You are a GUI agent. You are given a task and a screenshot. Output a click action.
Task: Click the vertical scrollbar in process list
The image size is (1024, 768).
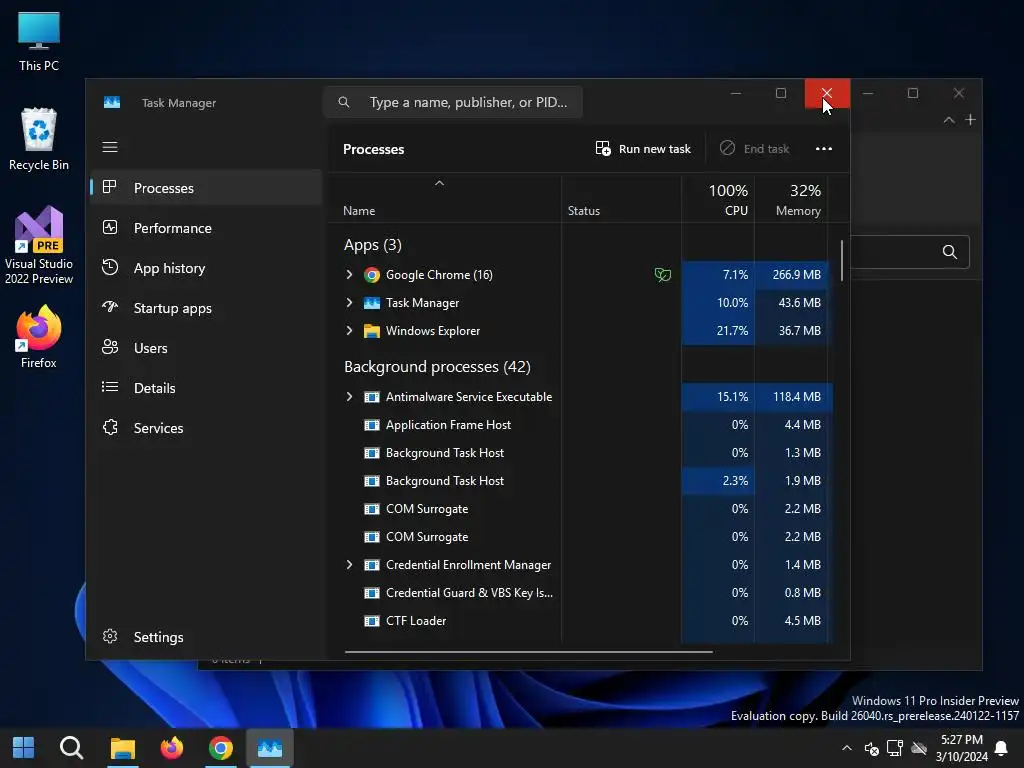coord(841,261)
